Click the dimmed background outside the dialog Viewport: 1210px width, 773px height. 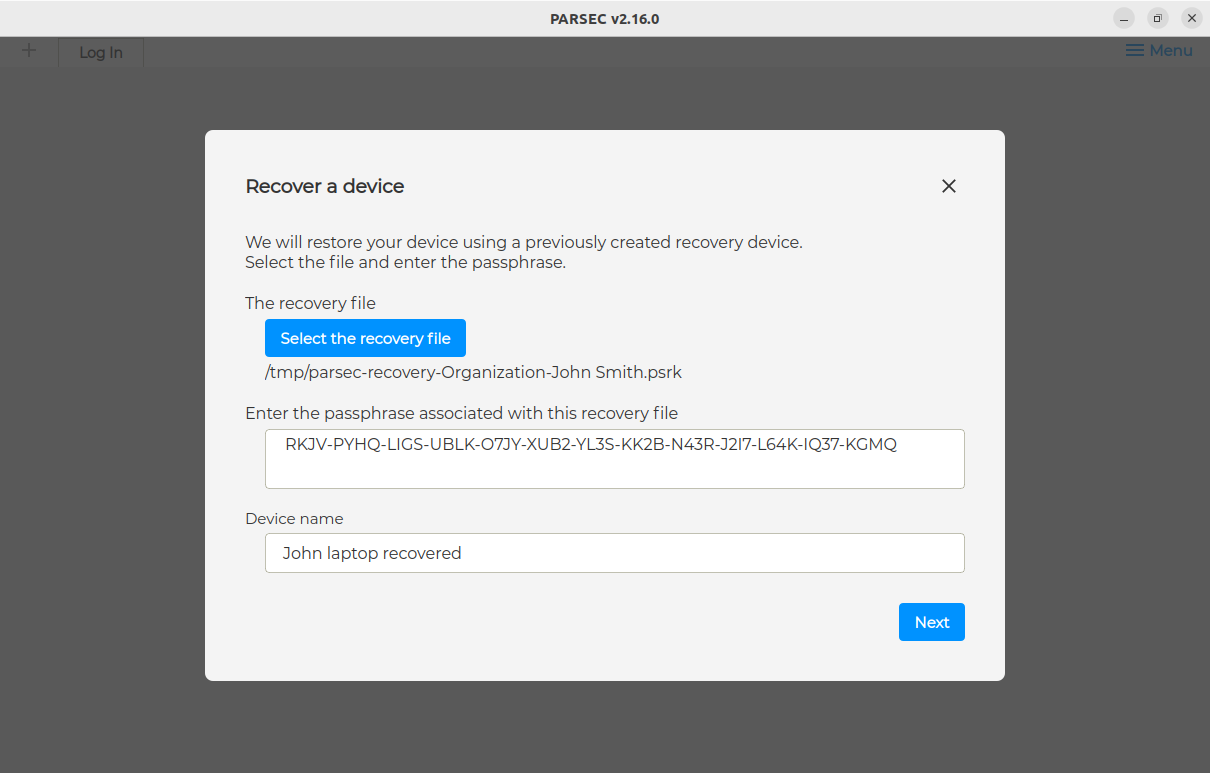tap(100, 400)
